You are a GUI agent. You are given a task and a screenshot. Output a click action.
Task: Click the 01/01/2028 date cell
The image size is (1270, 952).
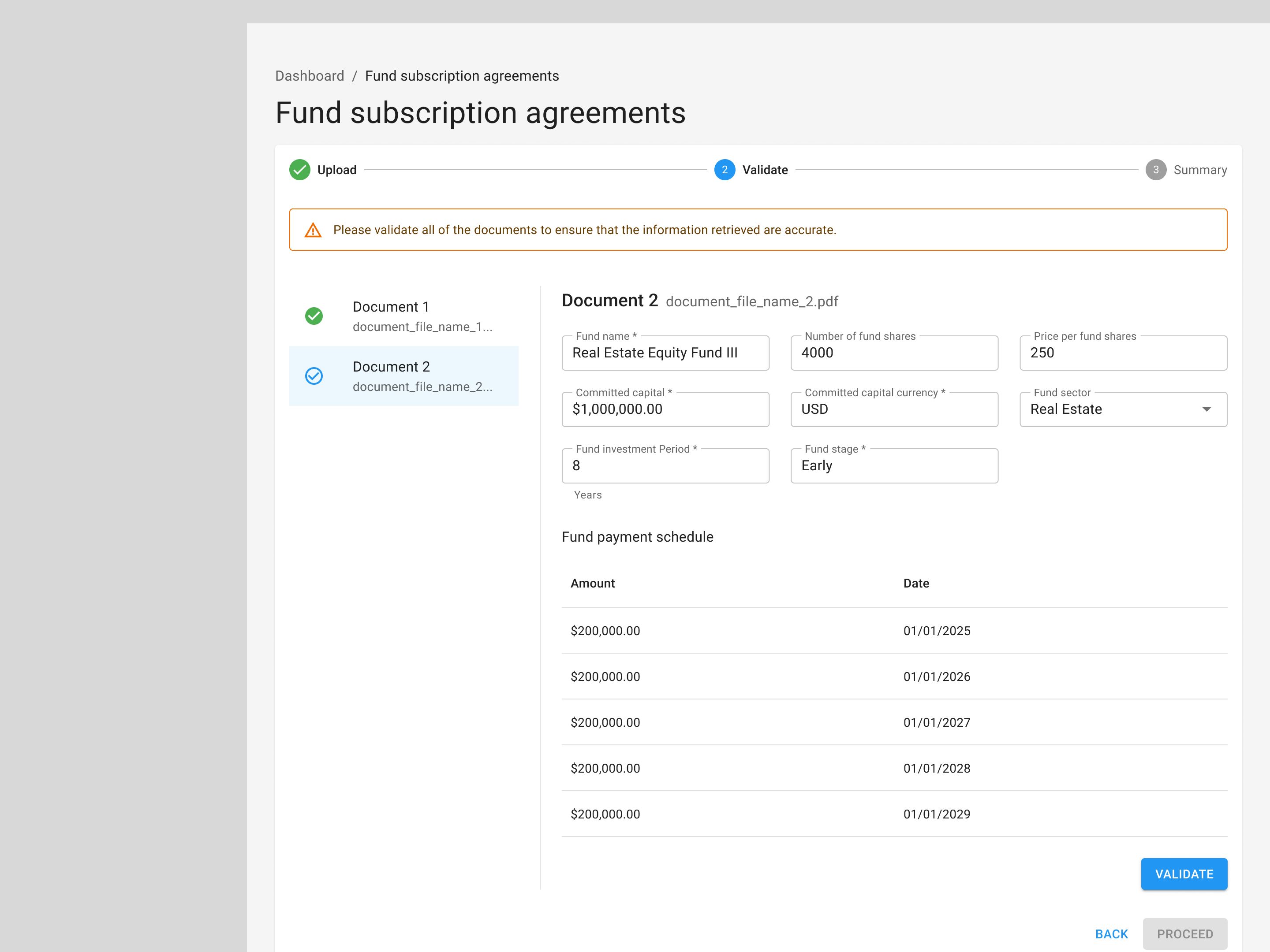coord(937,768)
